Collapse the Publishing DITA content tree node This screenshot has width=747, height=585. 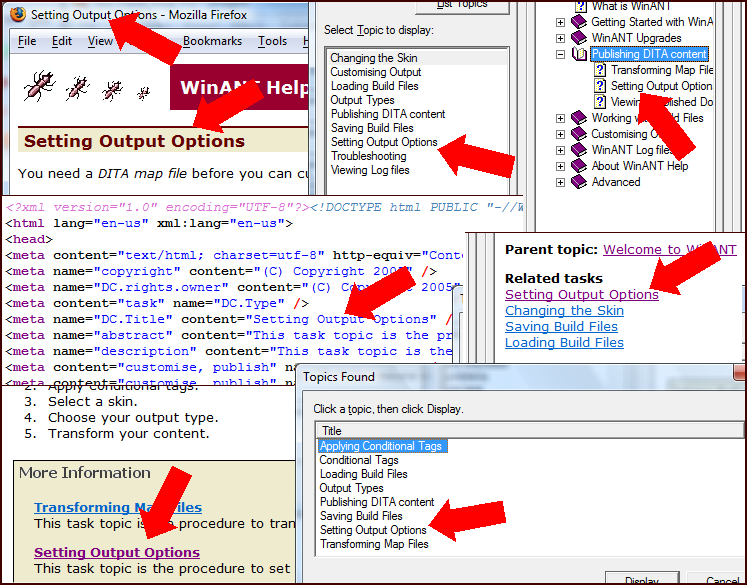pos(560,54)
